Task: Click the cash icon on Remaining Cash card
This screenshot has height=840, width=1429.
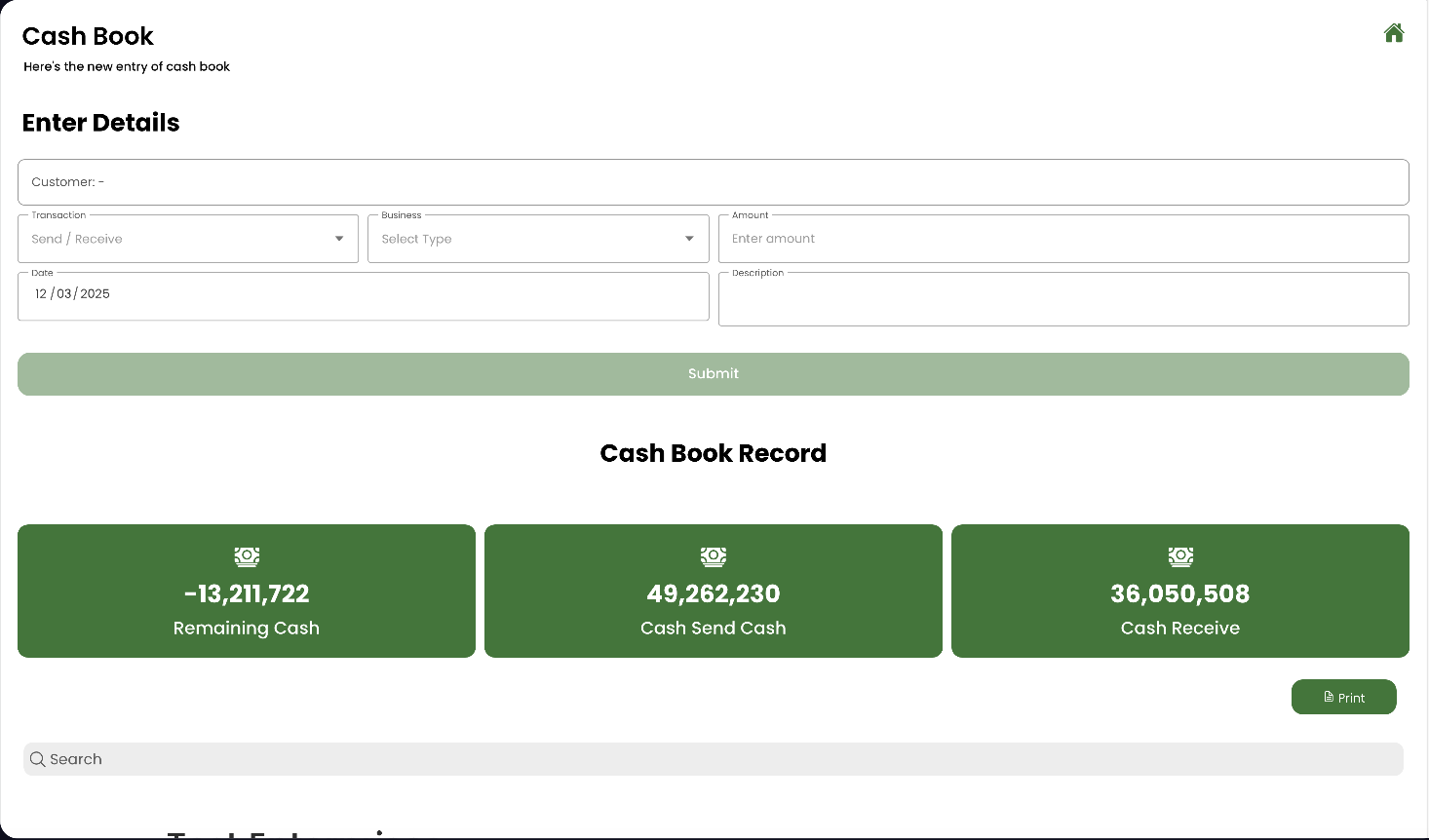Action: click(247, 556)
